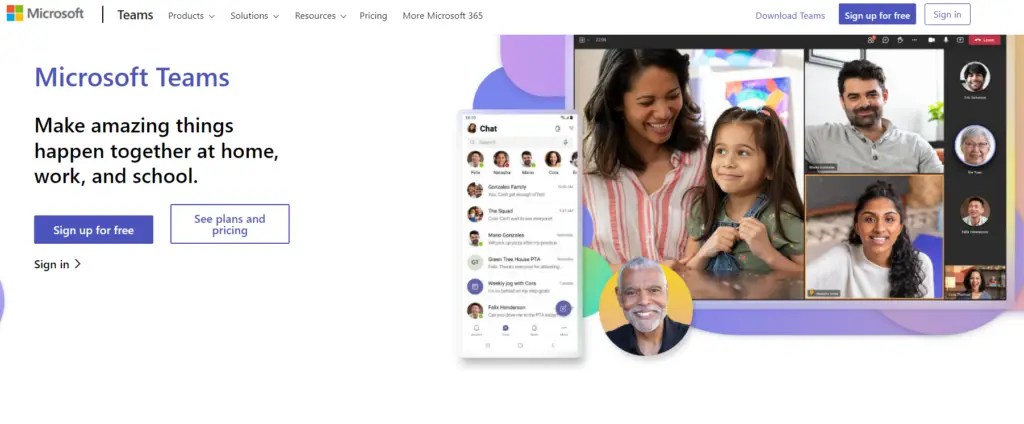Click the phone Search field
Viewport: 1024px width, 424px height.
(x=520, y=142)
